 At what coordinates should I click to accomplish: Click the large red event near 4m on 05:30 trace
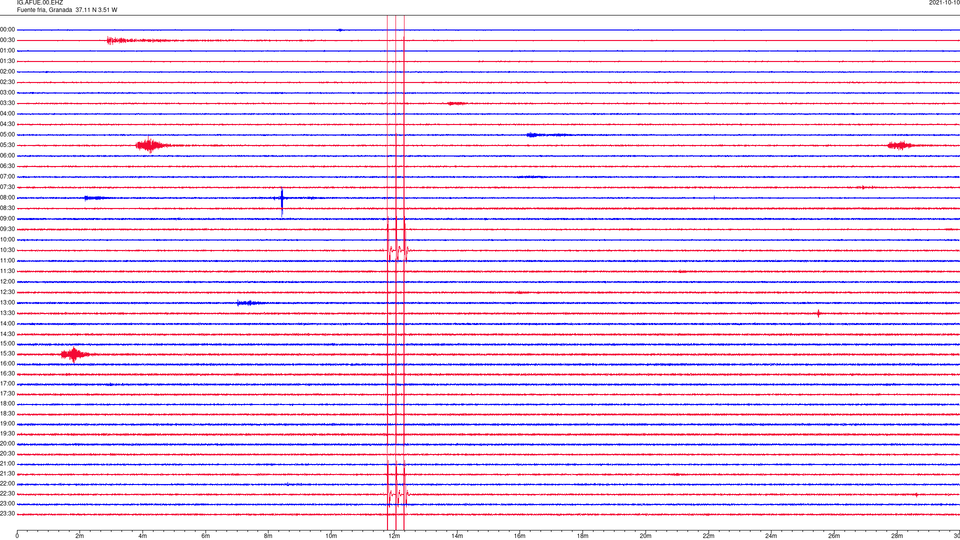point(151,145)
